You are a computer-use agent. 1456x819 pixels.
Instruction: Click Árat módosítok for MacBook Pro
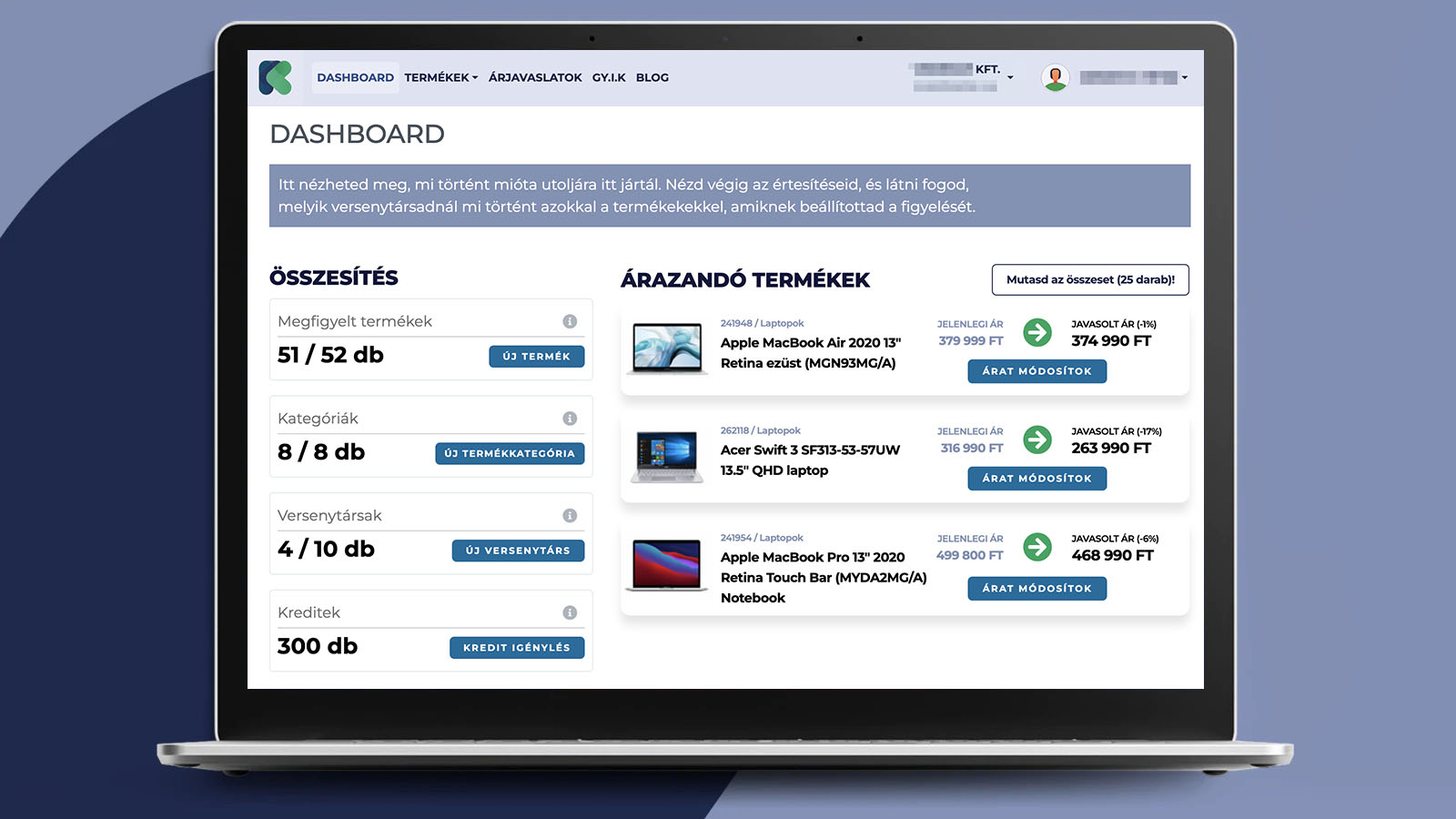point(1037,589)
